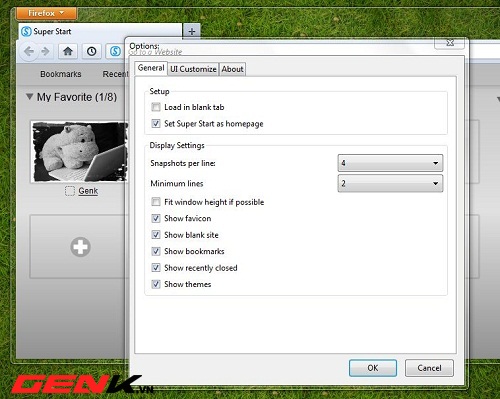Toggle the Show bookmarks checkbox

tap(156, 251)
